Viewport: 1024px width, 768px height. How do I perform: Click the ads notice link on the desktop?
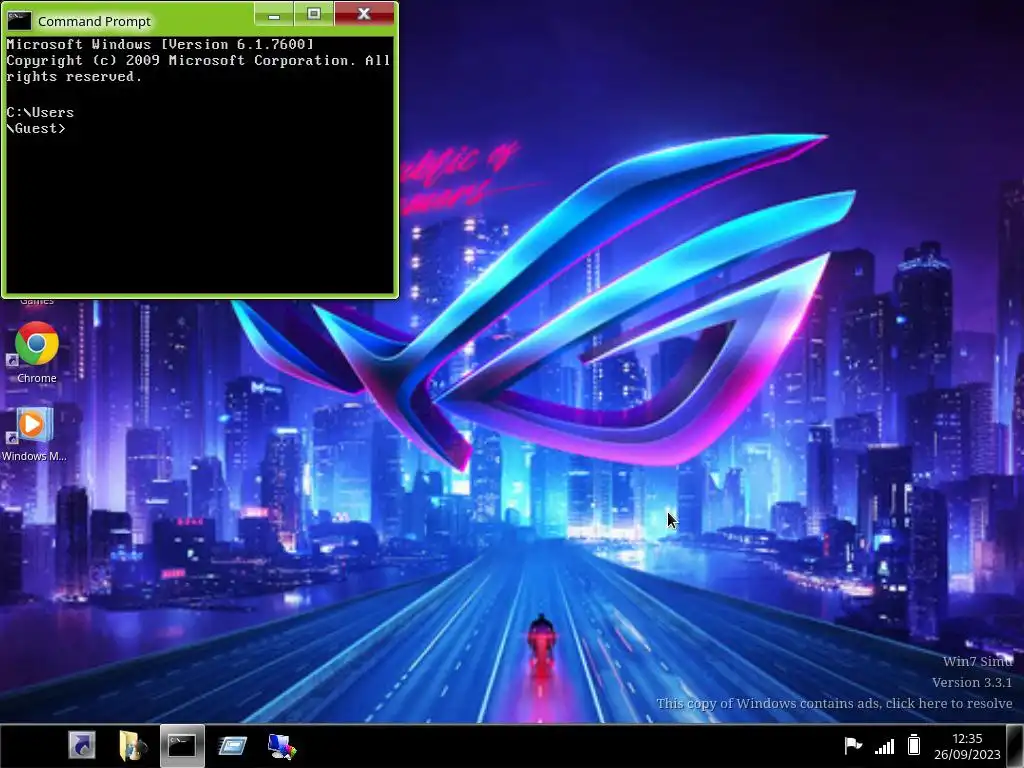pyautogui.click(x=834, y=703)
